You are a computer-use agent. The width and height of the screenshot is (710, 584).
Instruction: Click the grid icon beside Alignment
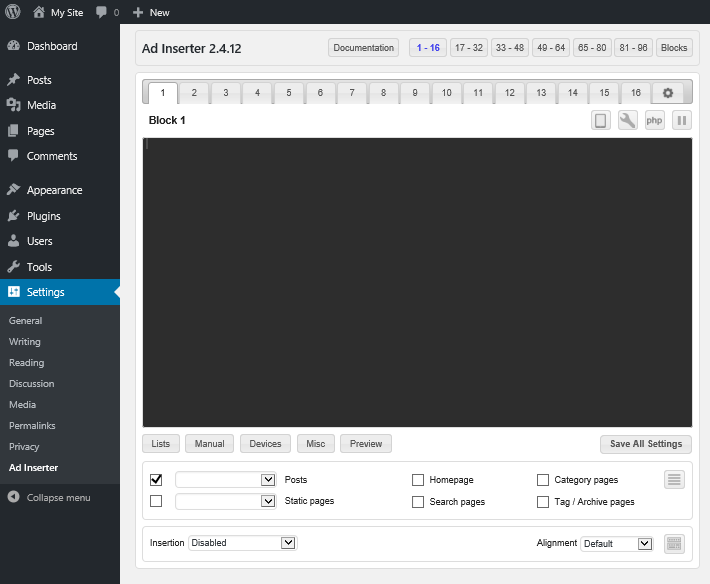[675, 543]
